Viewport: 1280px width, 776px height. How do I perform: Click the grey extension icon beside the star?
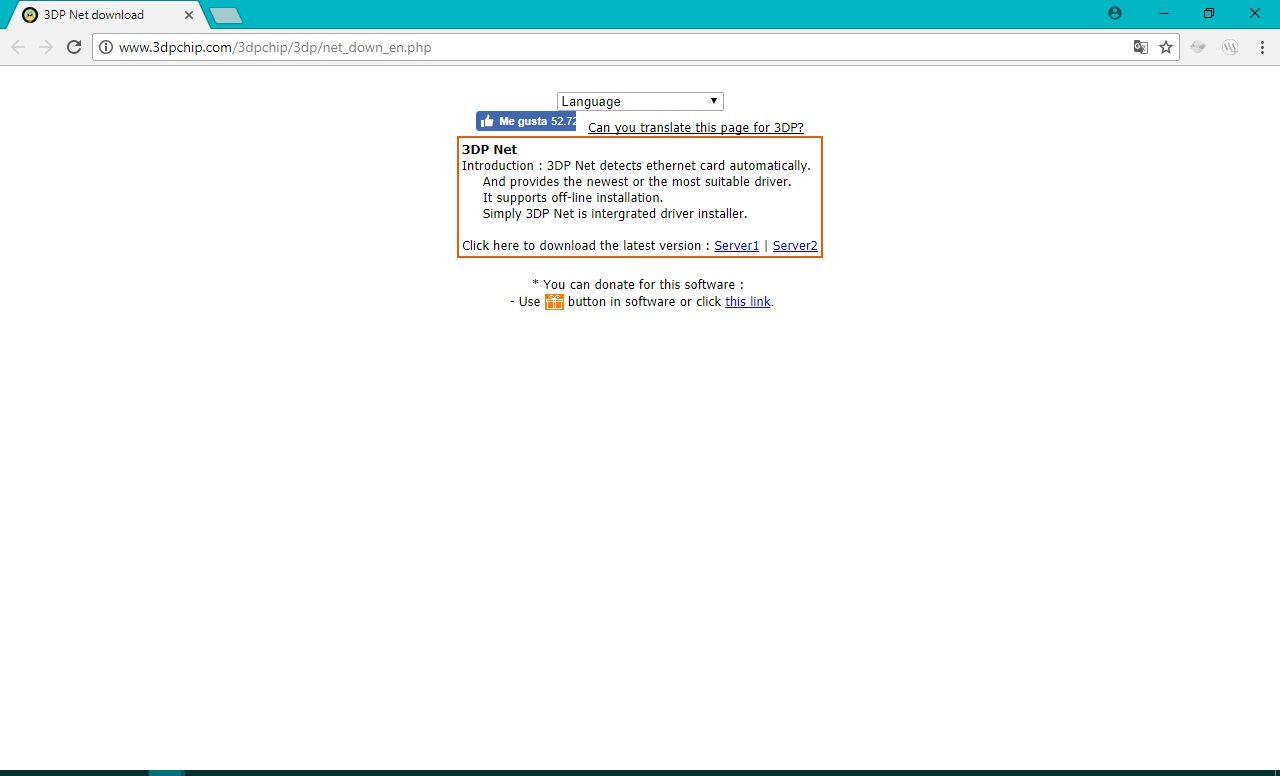pyautogui.click(x=1198, y=47)
